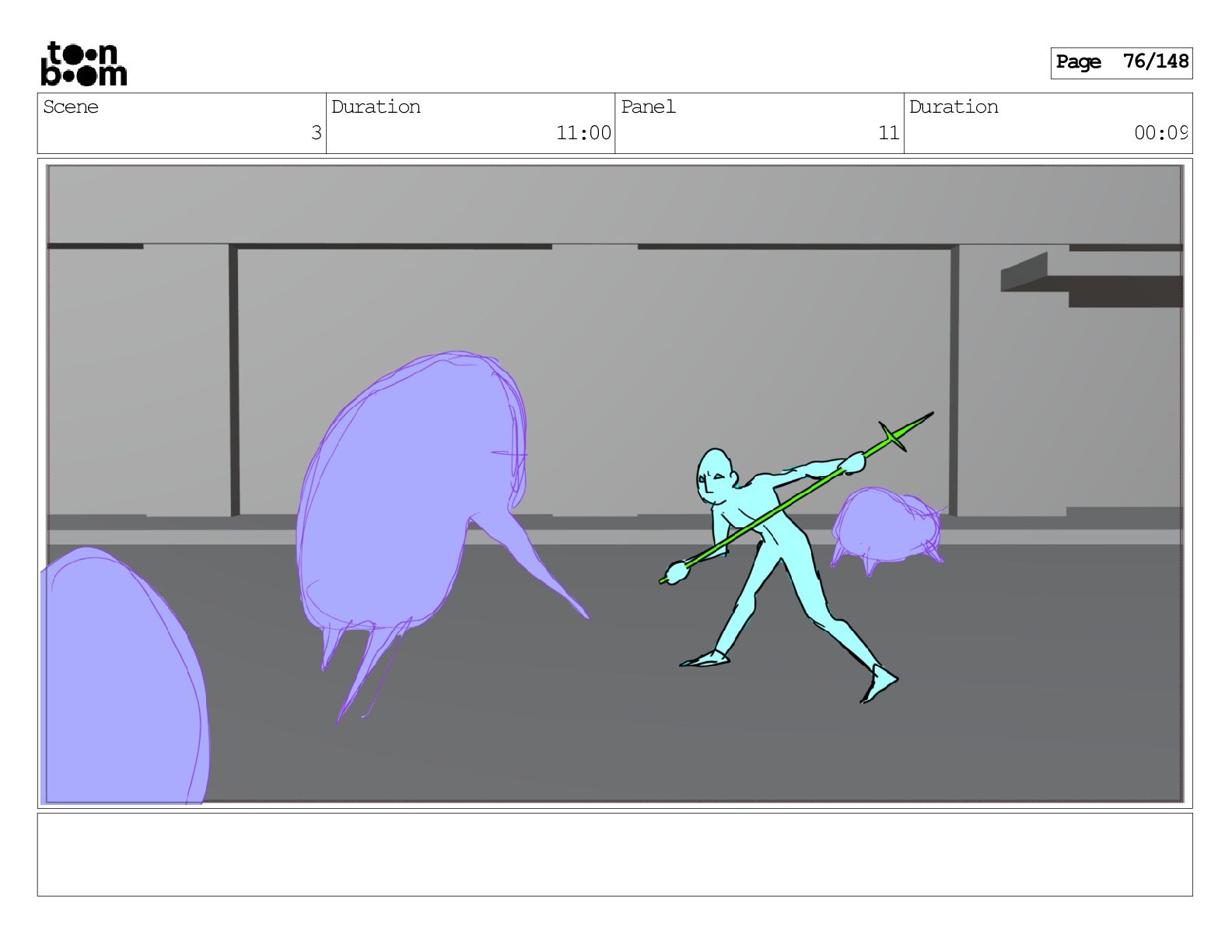Screen dimensions: 1232x952
Task: Click the storyboard panel drawing thumbnail
Action: coord(614,483)
